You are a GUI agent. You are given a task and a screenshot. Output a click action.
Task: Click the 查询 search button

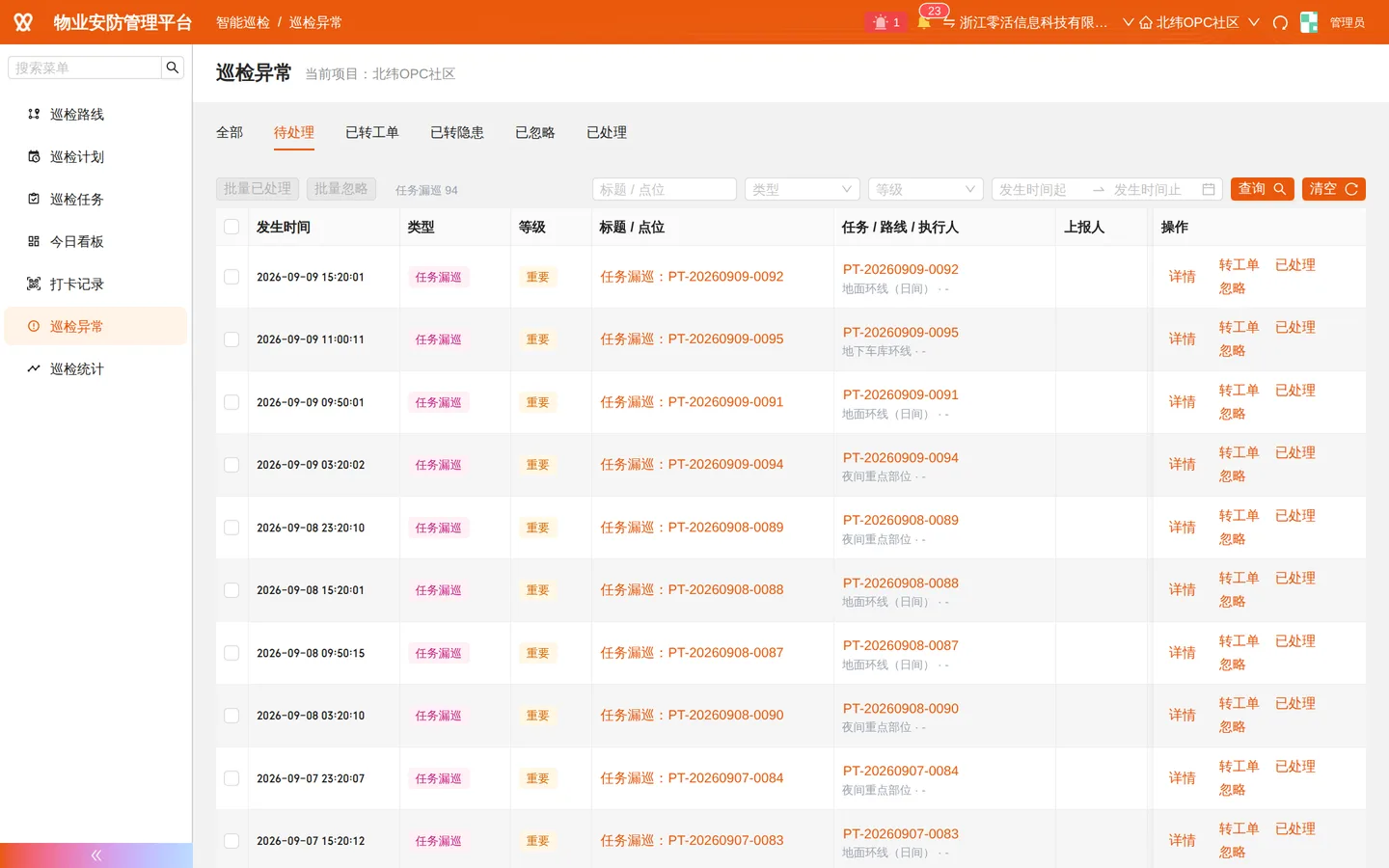point(1263,189)
